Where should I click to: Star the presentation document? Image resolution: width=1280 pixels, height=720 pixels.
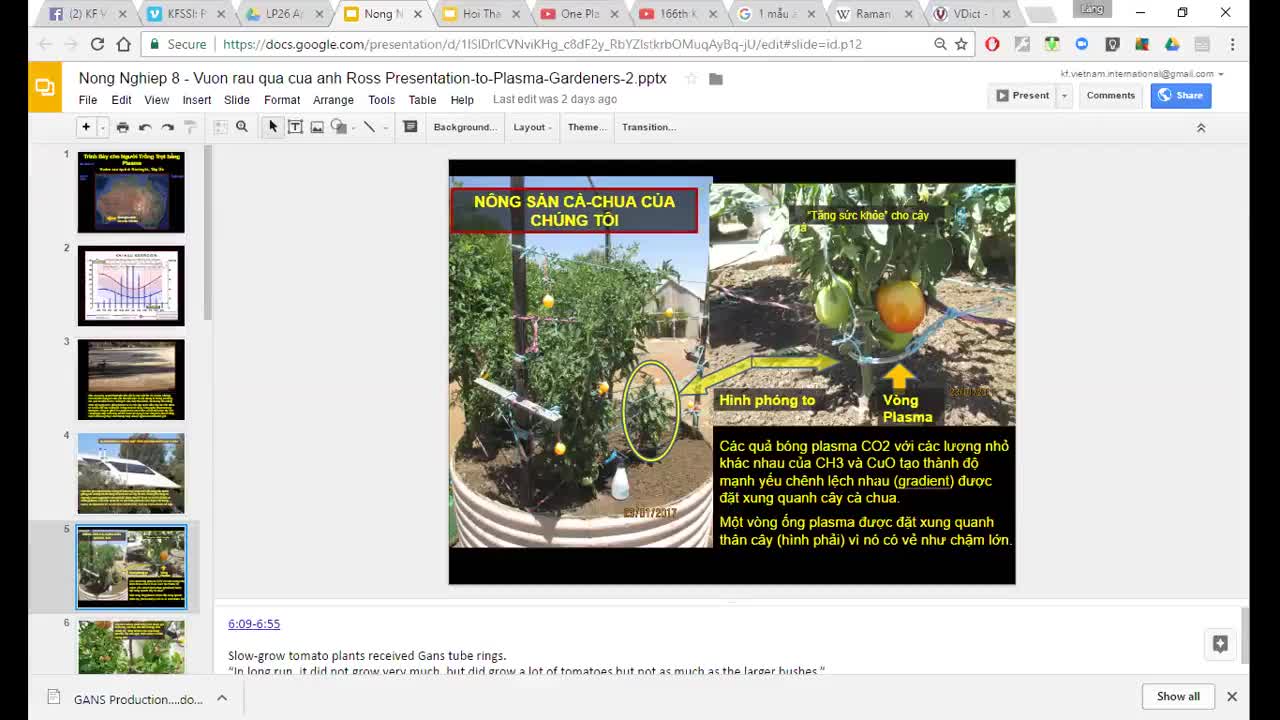(x=691, y=79)
